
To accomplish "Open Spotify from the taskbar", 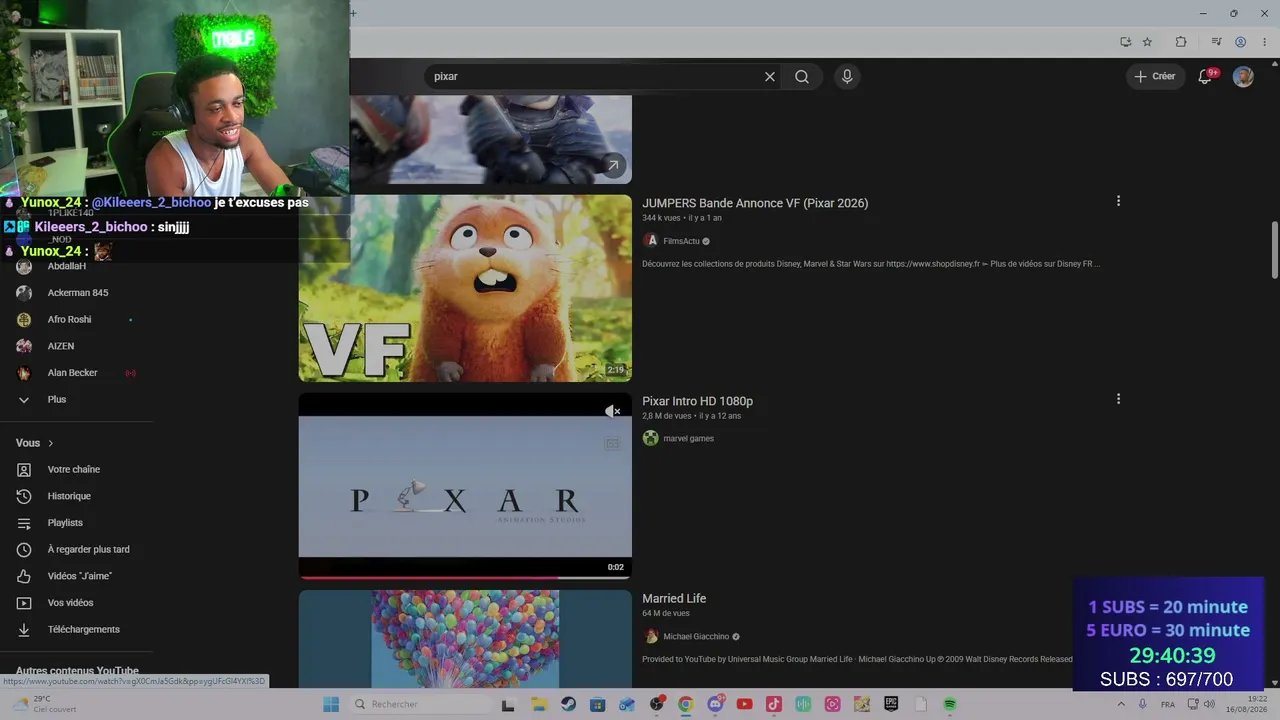I will [950, 704].
